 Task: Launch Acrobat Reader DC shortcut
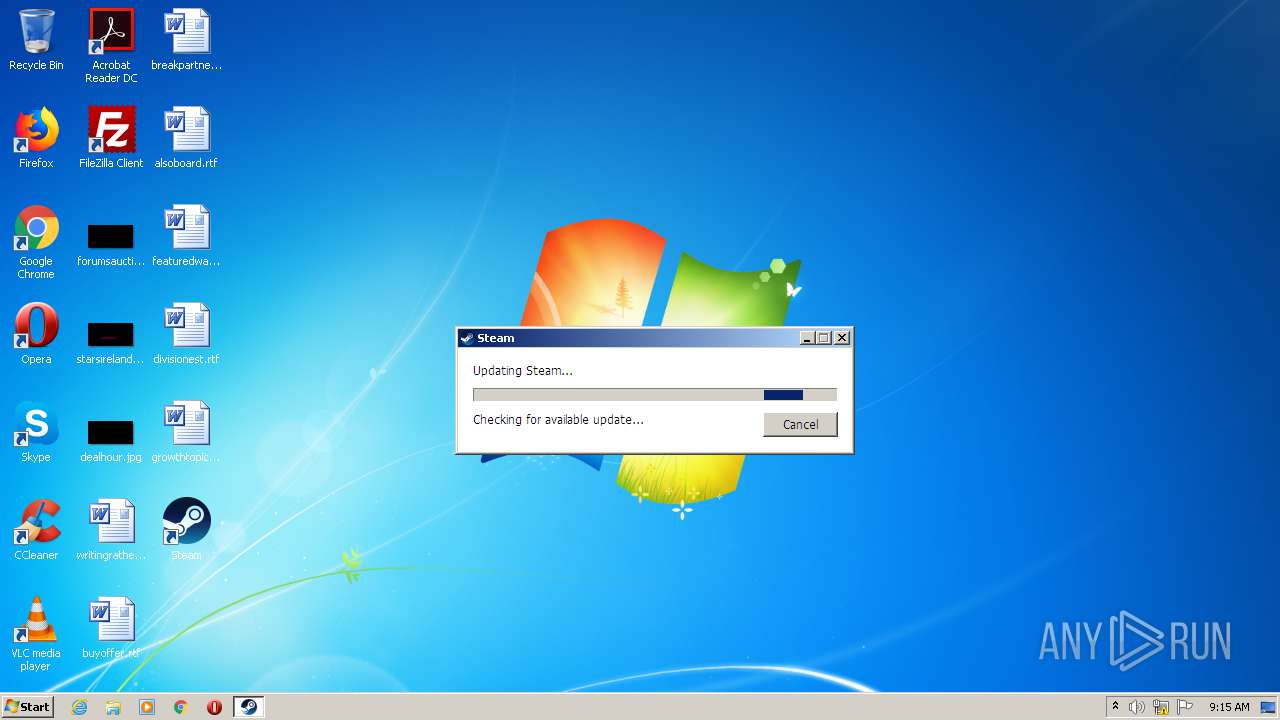pos(111,46)
